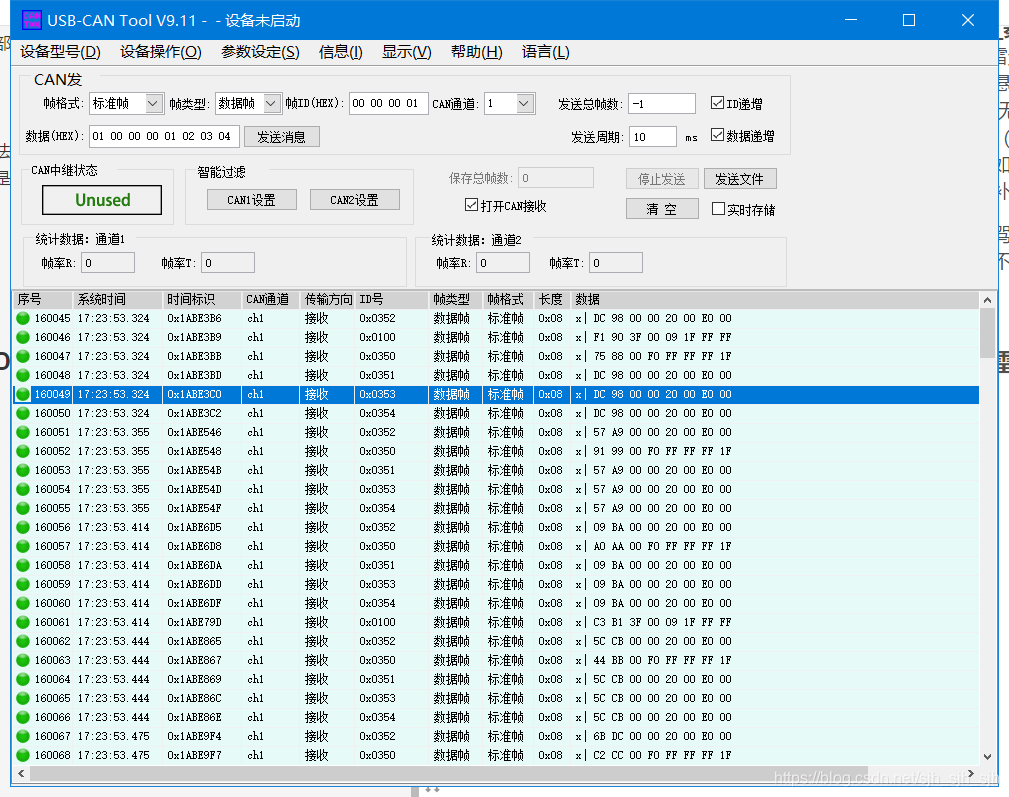Enable 实时存储 real-time saving
The image size is (1009, 797).
pyautogui.click(x=720, y=207)
